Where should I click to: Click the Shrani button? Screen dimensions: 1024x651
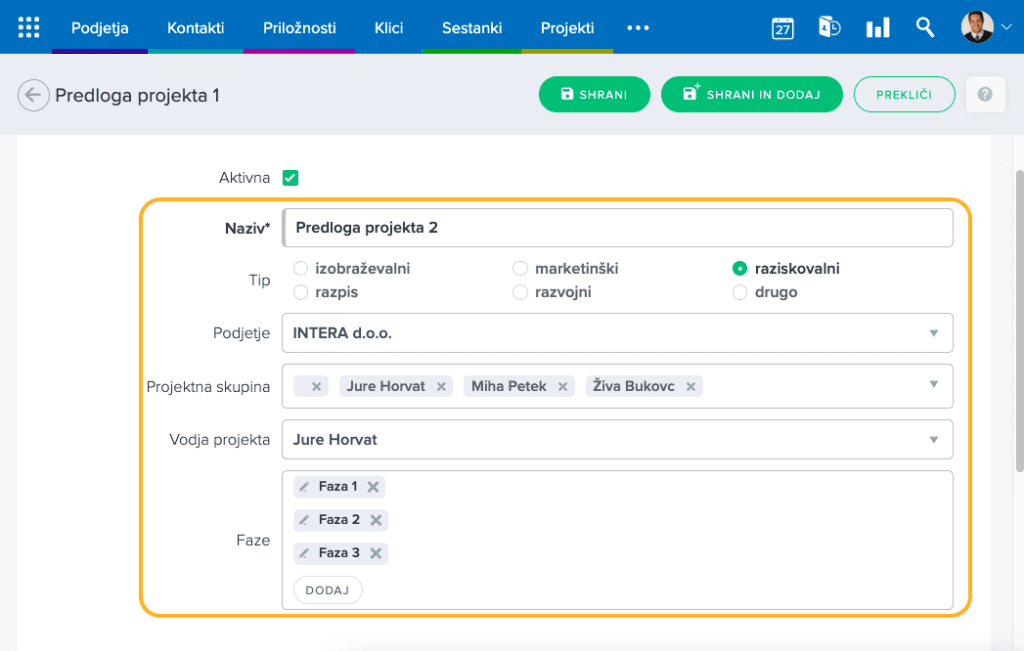[594, 94]
